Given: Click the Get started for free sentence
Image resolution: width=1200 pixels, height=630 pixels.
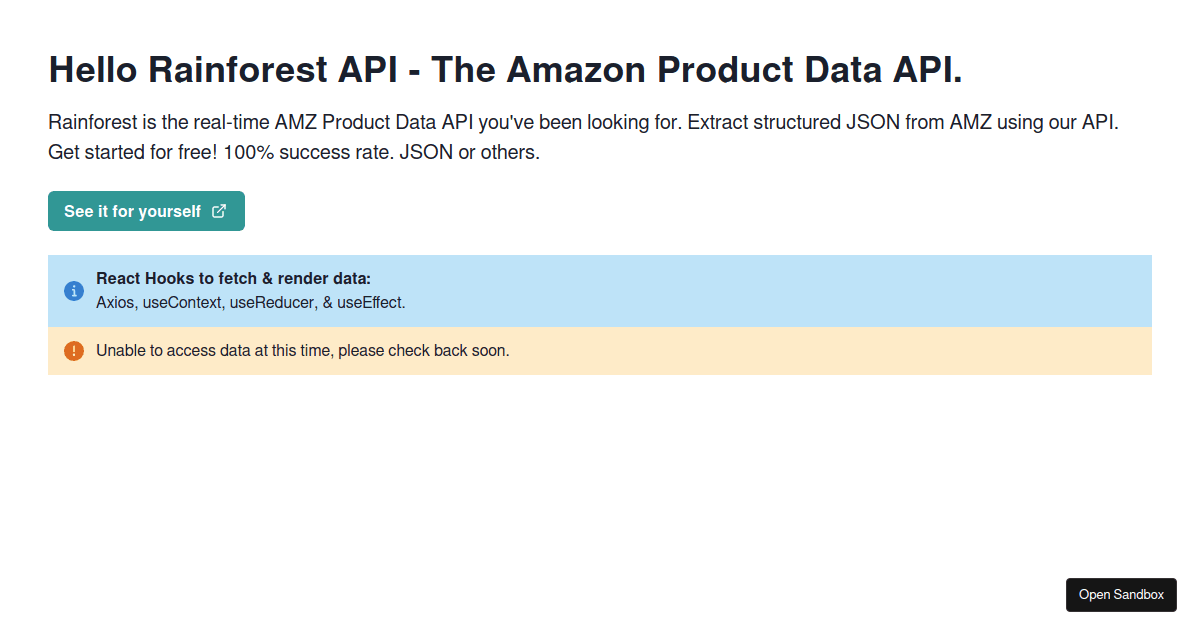Looking at the screenshot, I should point(133,153).
